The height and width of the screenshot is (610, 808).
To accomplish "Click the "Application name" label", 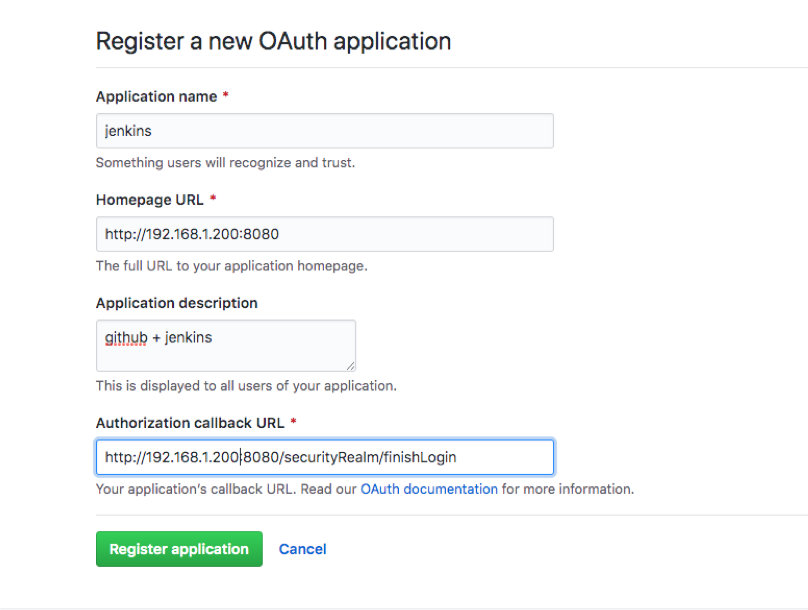I will pos(156,97).
